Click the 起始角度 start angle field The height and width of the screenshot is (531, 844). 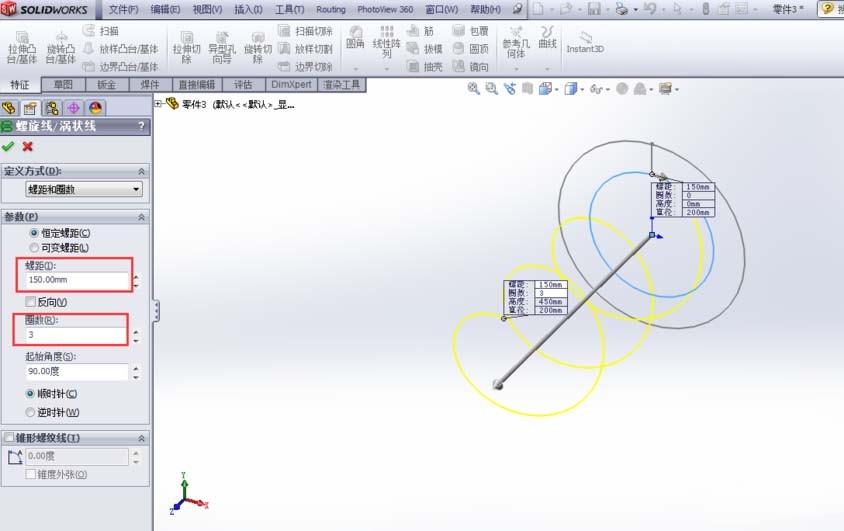pyautogui.click(x=76, y=371)
